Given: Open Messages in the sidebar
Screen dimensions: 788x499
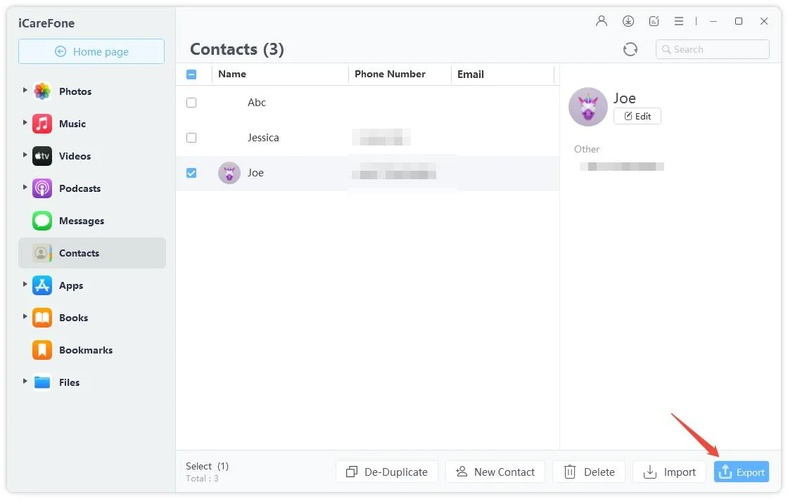Looking at the screenshot, I should point(81,221).
